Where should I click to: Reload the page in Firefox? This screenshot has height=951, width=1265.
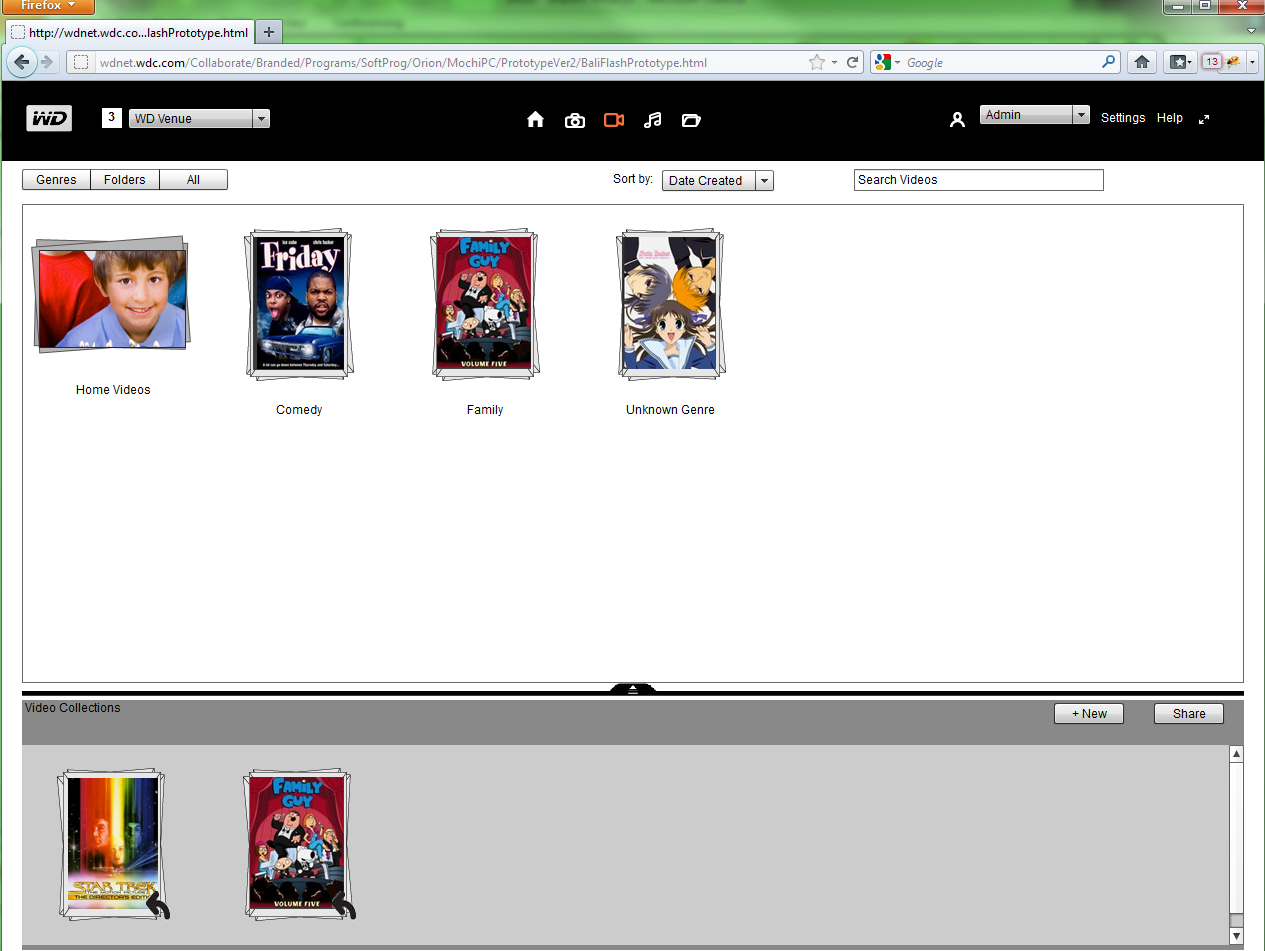click(x=853, y=62)
